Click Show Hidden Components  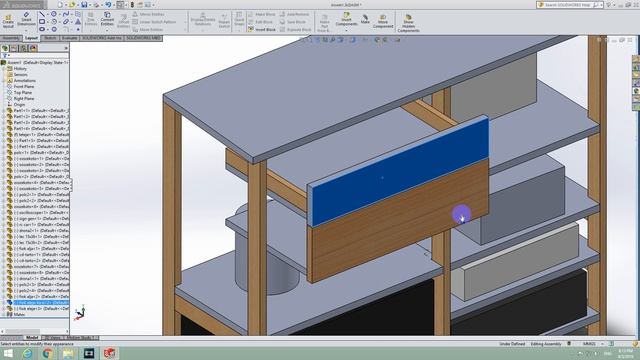(408, 23)
